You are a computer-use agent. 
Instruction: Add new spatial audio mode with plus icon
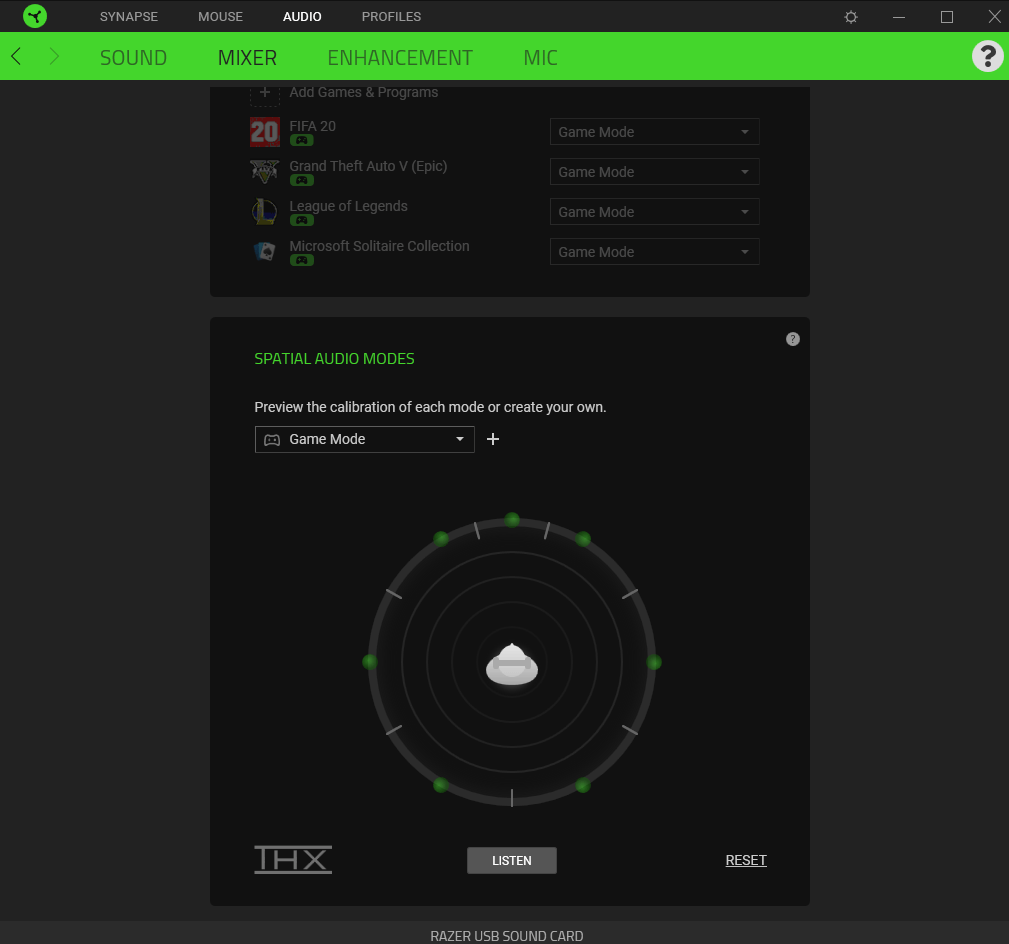click(493, 439)
